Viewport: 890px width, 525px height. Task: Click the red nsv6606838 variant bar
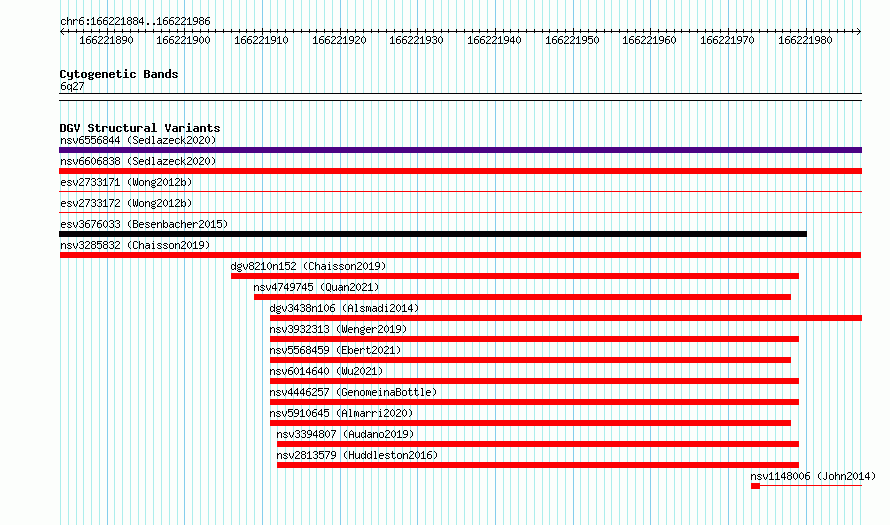(460, 171)
